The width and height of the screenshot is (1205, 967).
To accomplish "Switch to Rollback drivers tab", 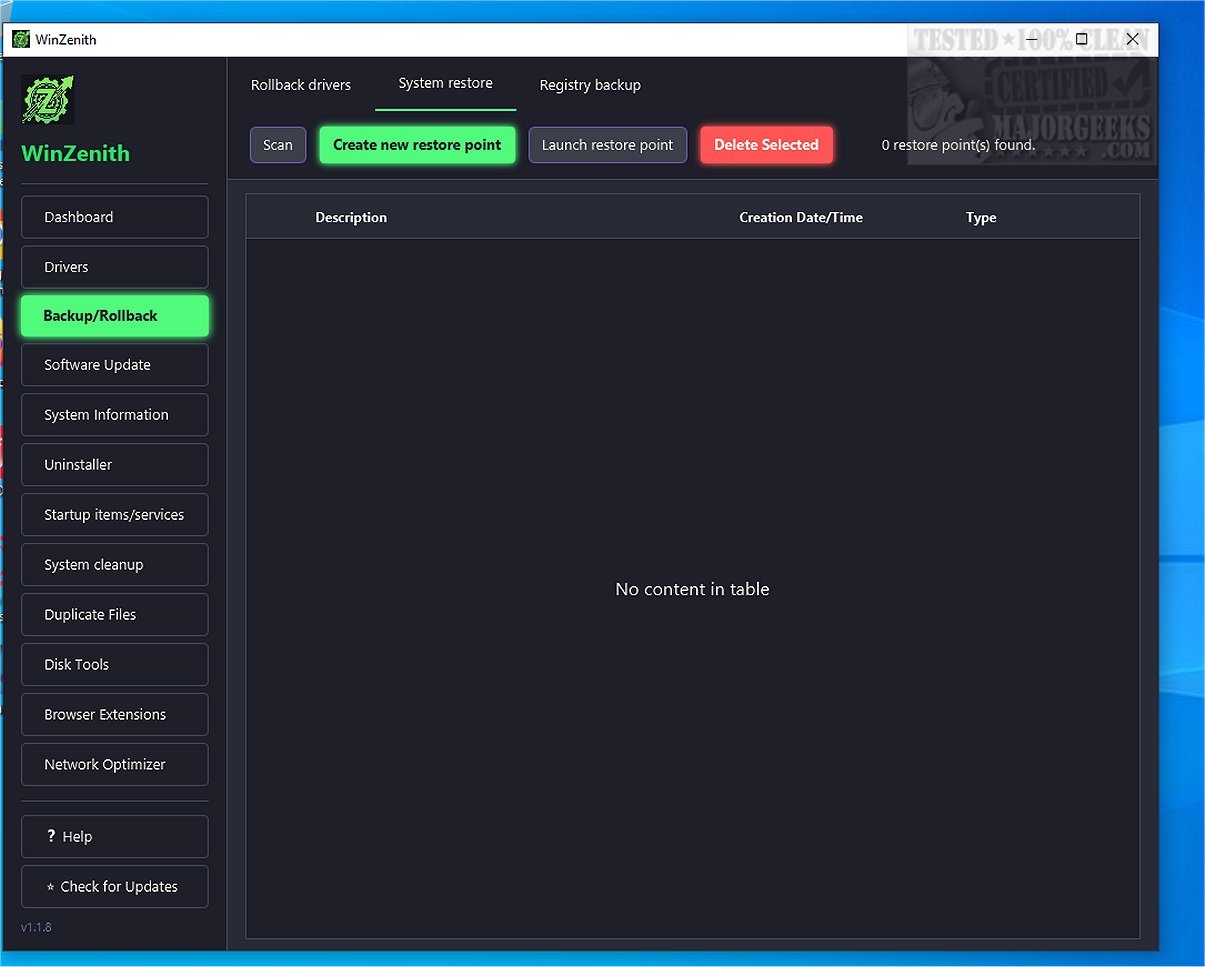I will point(301,85).
